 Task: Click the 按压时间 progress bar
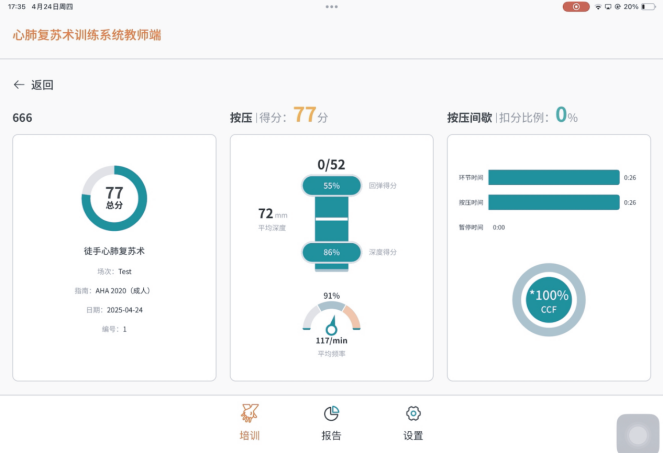[x=554, y=202]
